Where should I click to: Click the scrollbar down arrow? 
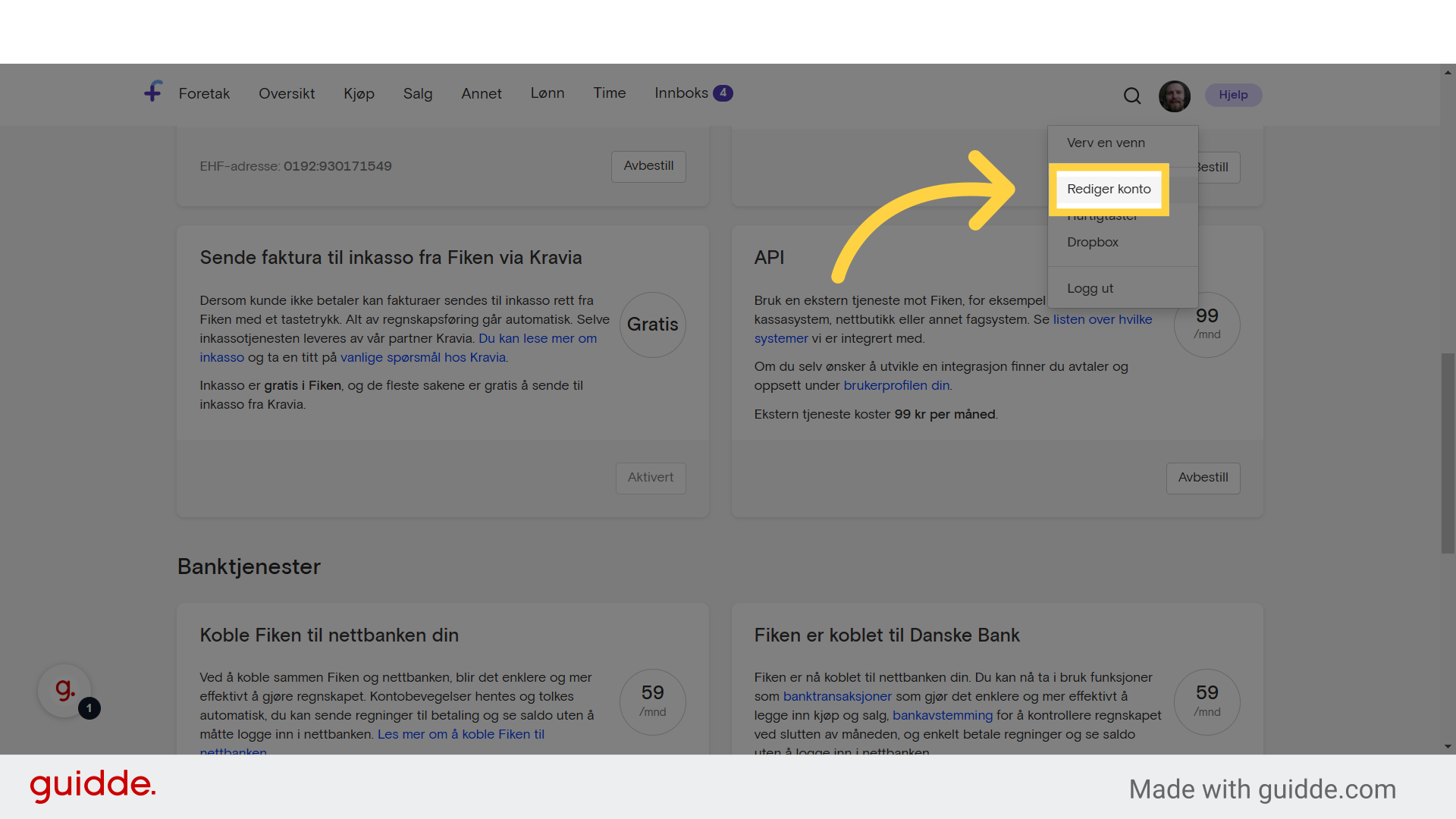coord(1448,746)
